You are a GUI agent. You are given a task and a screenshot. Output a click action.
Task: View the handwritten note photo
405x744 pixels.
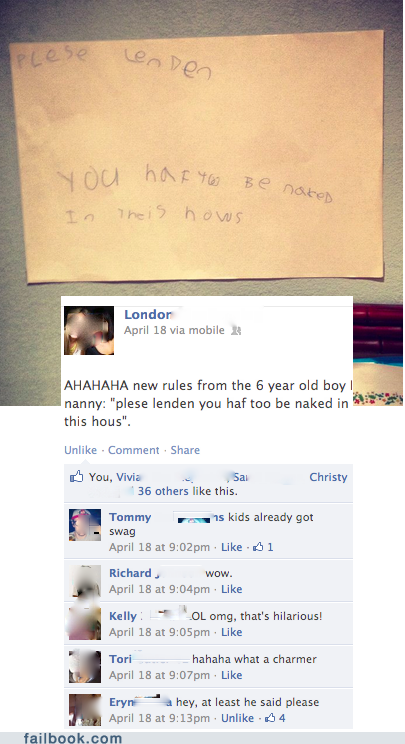197,157
